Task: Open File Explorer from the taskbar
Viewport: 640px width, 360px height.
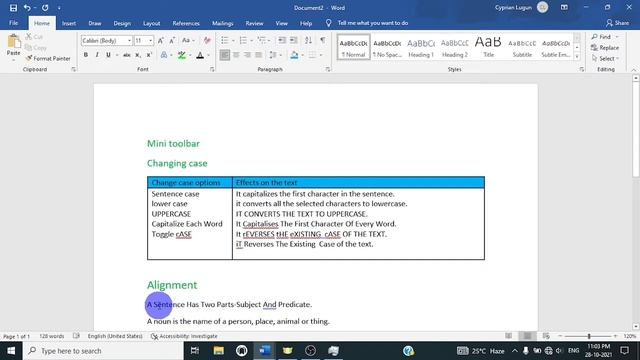Action: tap(218, 351)
